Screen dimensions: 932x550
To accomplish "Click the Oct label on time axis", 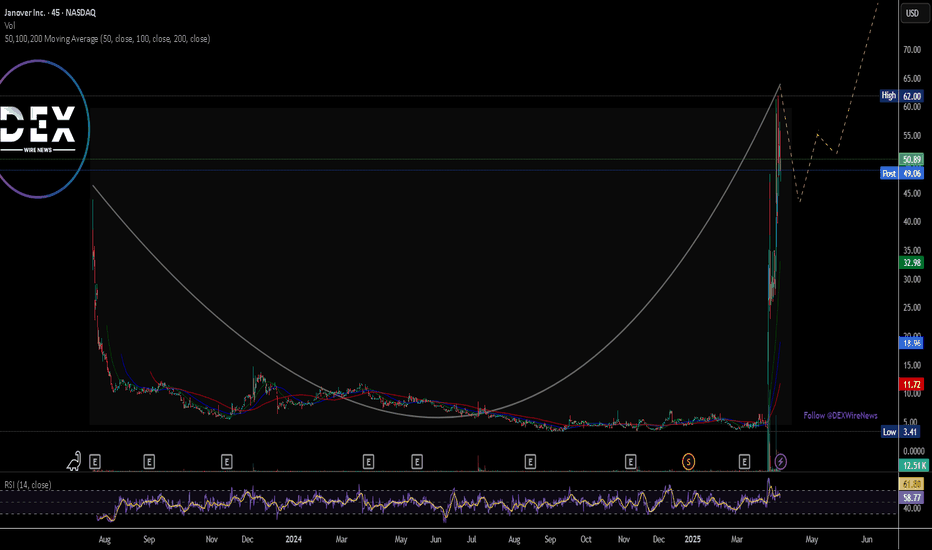I will click(586, 539).
